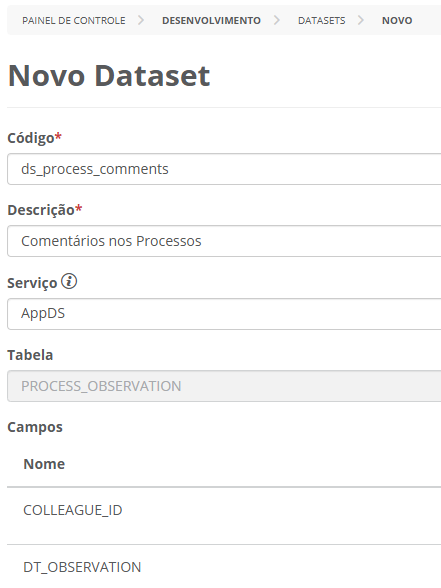Click the Serviço info icon

tap(69, 281)
